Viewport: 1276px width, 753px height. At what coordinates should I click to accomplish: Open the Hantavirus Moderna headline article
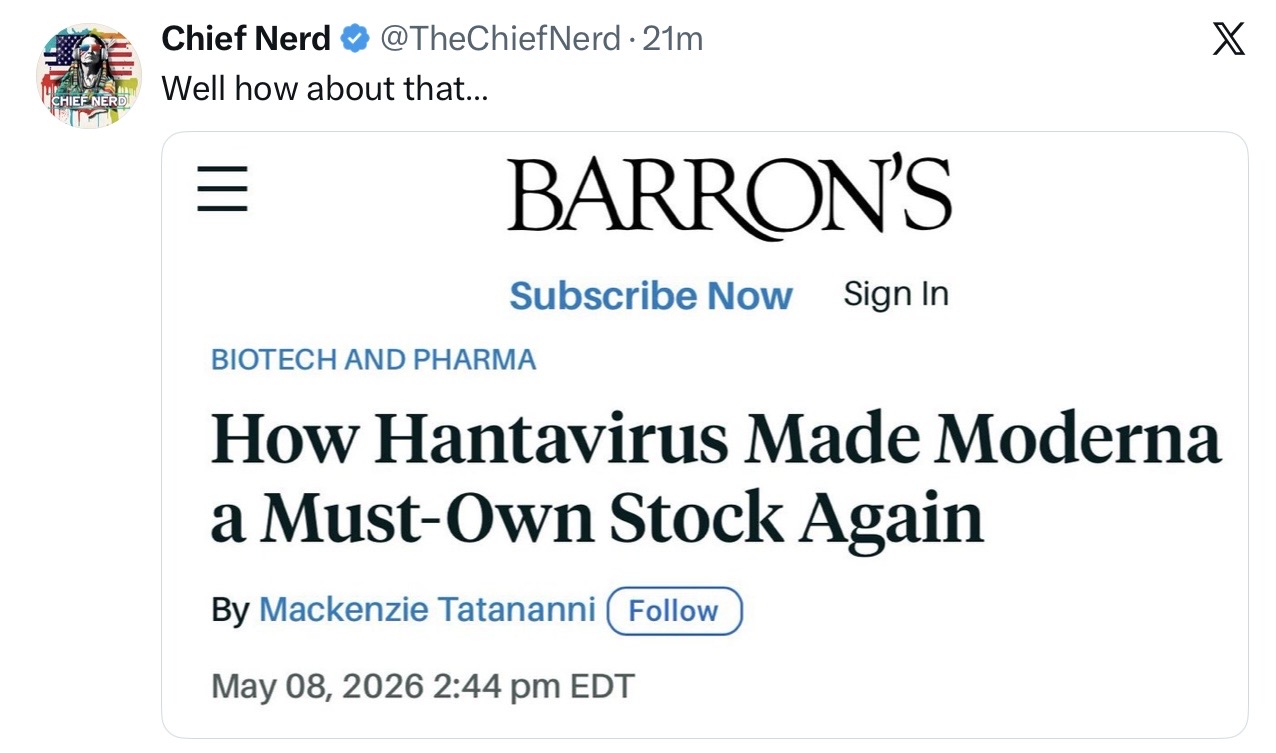pyautogui.click(x=716, y=478)
